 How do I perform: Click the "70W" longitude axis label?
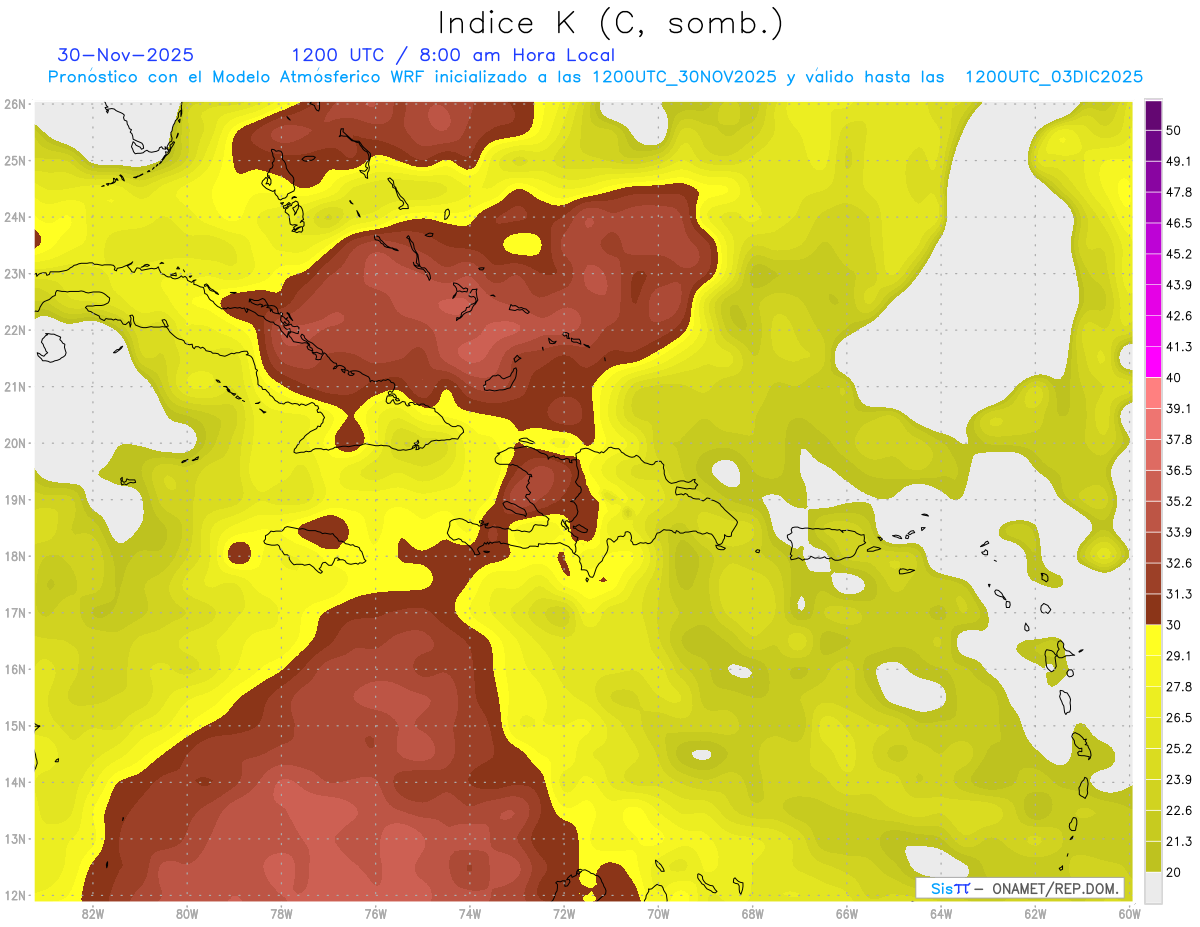(x=658, y=913)
